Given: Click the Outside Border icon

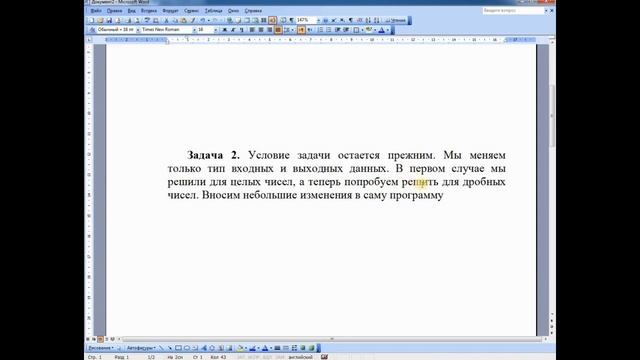Looking at the screenshot, I should point(356,30).
